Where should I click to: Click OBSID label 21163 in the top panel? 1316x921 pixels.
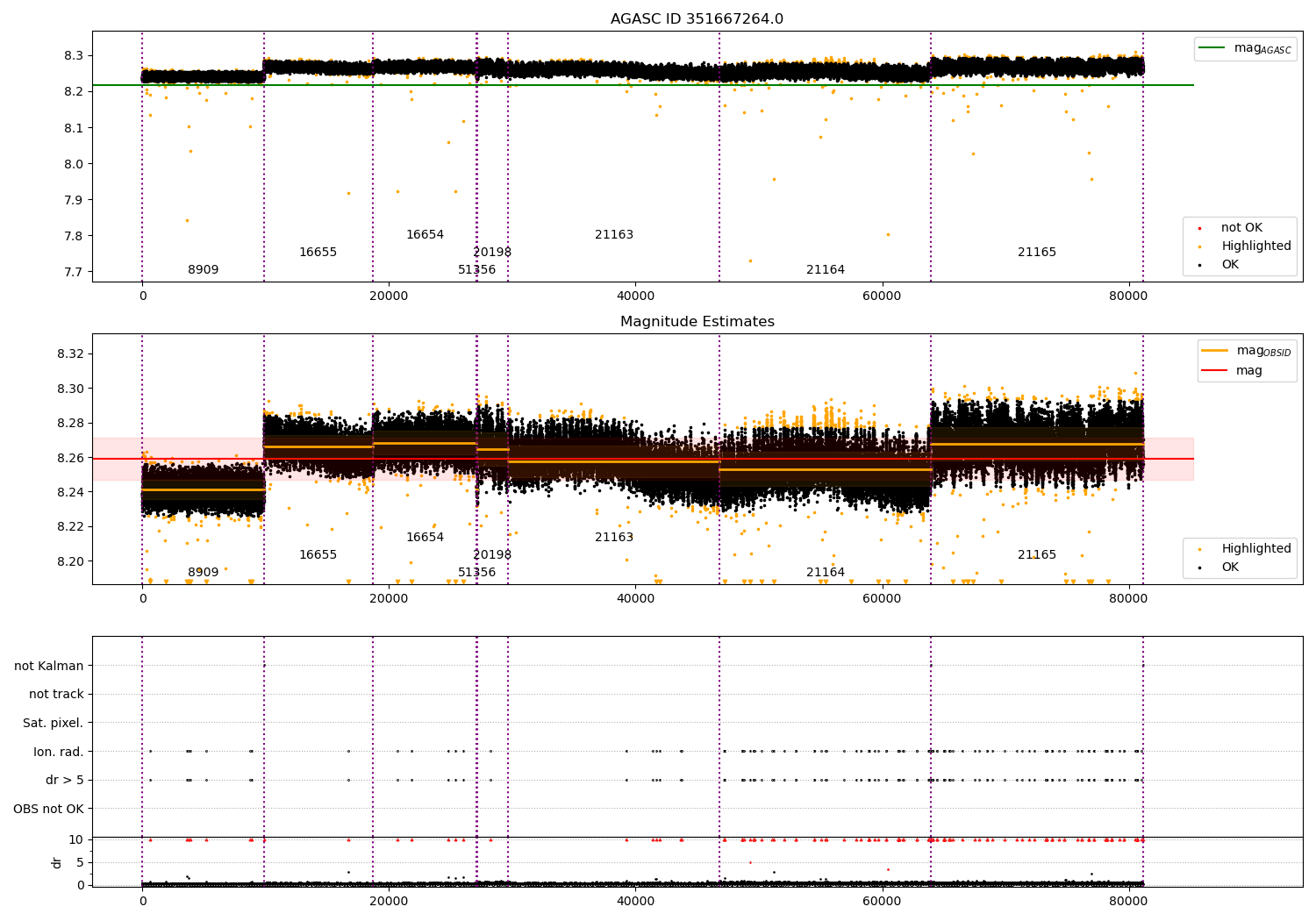point(614,235)
